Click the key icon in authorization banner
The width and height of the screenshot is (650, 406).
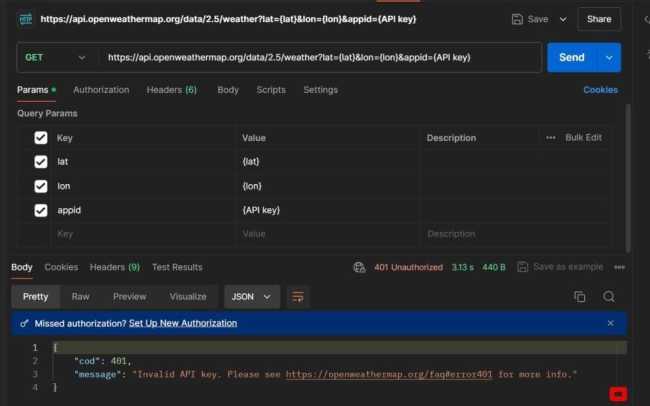(x=24, y=323)
